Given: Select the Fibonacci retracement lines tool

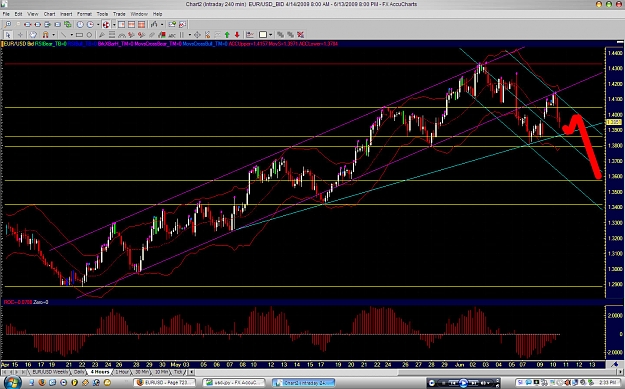Looking at the screenshot, I should (112, 35).
